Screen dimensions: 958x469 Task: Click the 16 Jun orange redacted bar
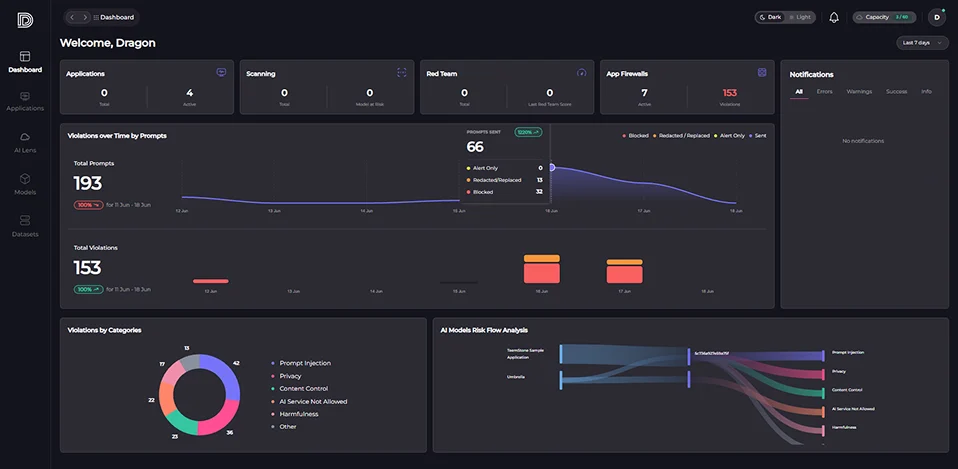pos(541,258)
